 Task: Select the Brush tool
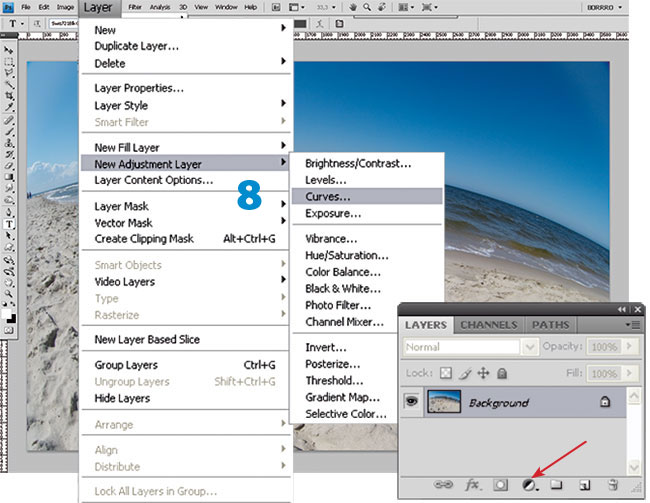coord(8,132)
